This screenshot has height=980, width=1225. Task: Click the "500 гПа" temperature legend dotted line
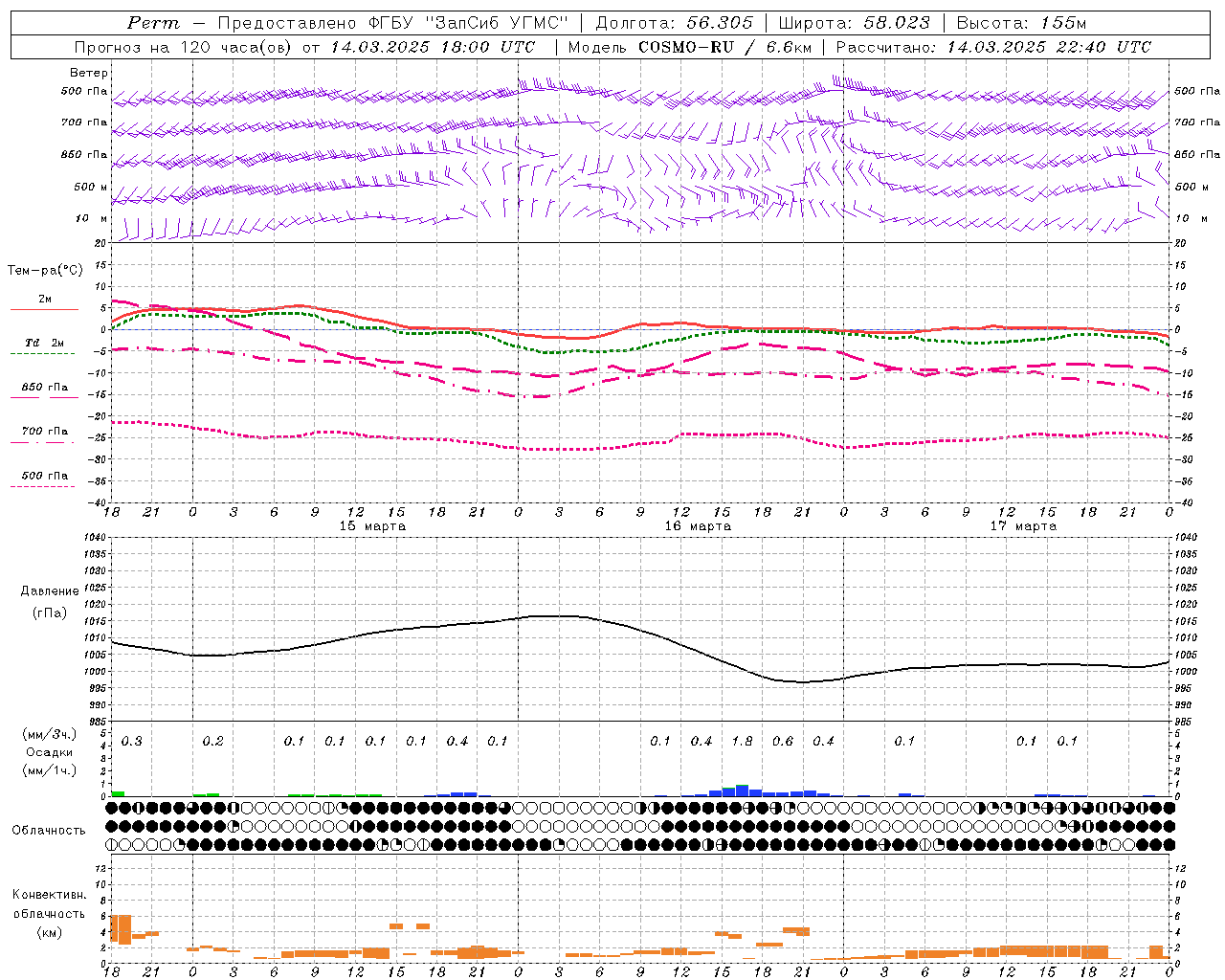click(x=42, y=486)
